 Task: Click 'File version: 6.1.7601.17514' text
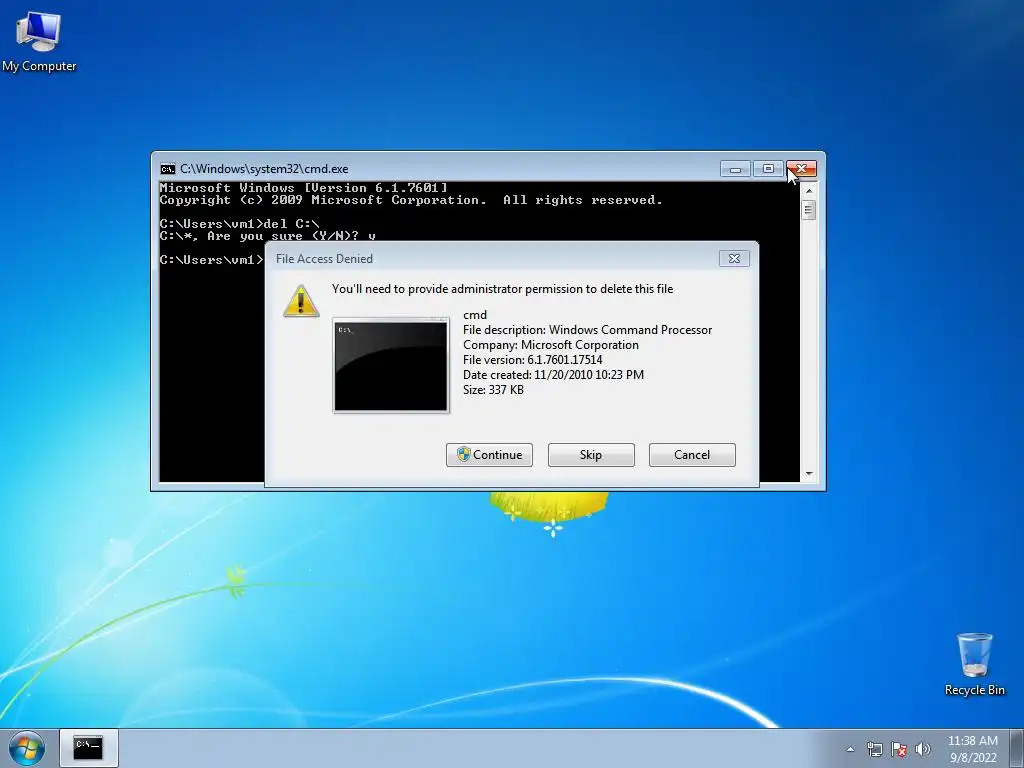532,360
